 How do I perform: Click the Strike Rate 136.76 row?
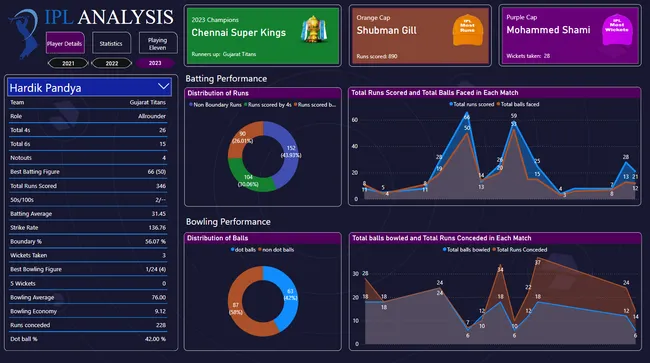coord(88,227)
